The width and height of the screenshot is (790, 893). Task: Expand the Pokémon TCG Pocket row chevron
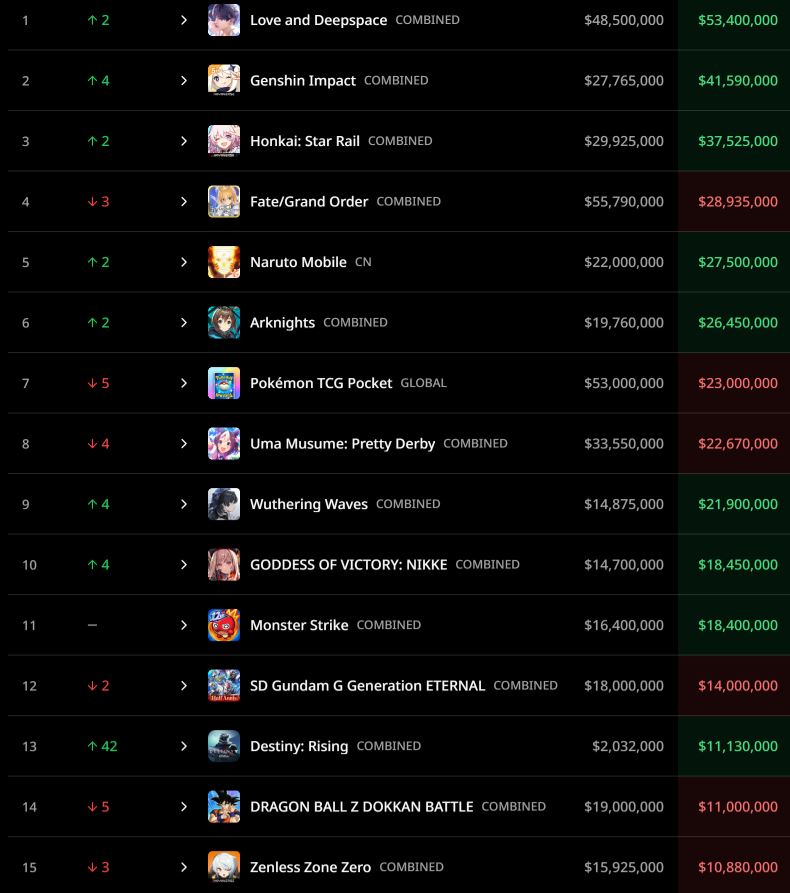183,383
